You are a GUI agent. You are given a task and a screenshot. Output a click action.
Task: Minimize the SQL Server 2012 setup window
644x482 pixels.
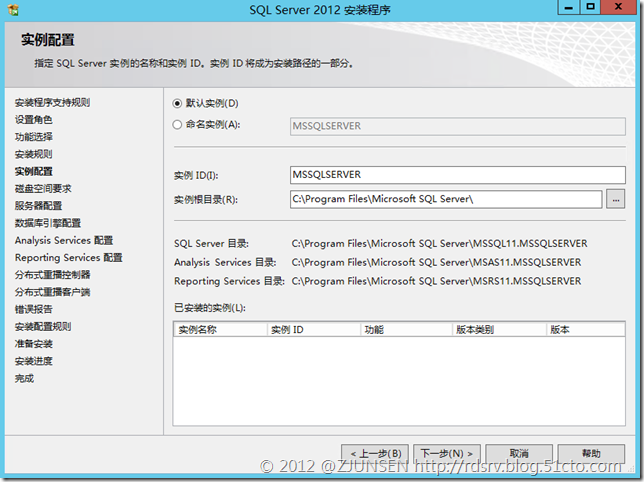(x=569, y=7)
